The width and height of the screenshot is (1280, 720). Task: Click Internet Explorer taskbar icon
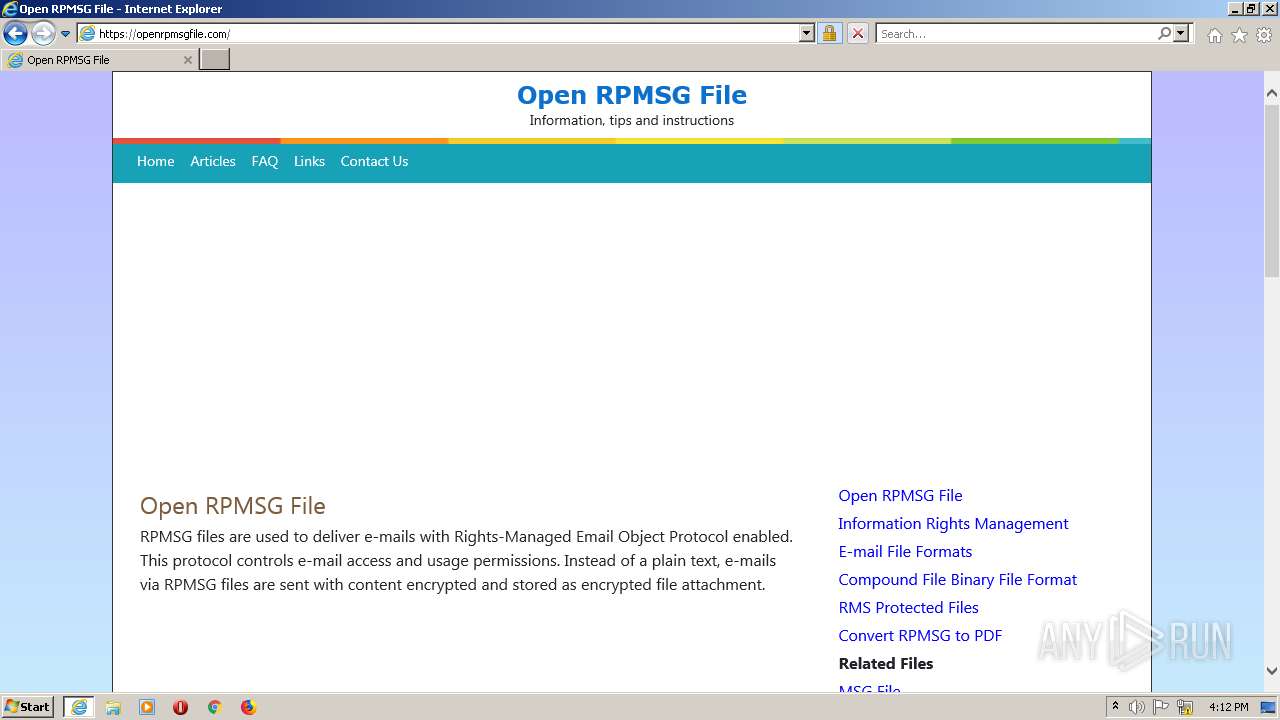click(x=79, y=707)
